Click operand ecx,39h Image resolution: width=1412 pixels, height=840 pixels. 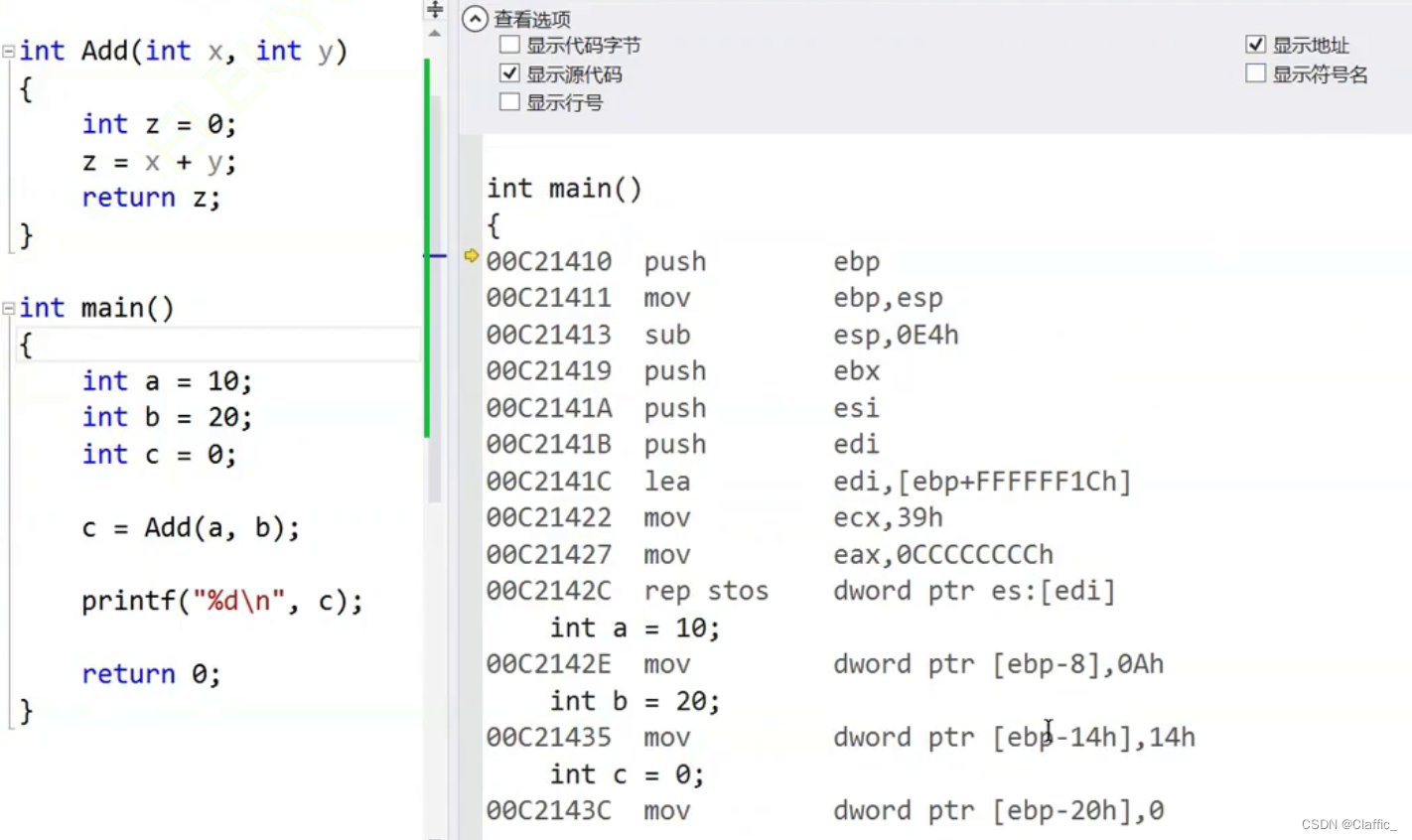tap(889, 518)
